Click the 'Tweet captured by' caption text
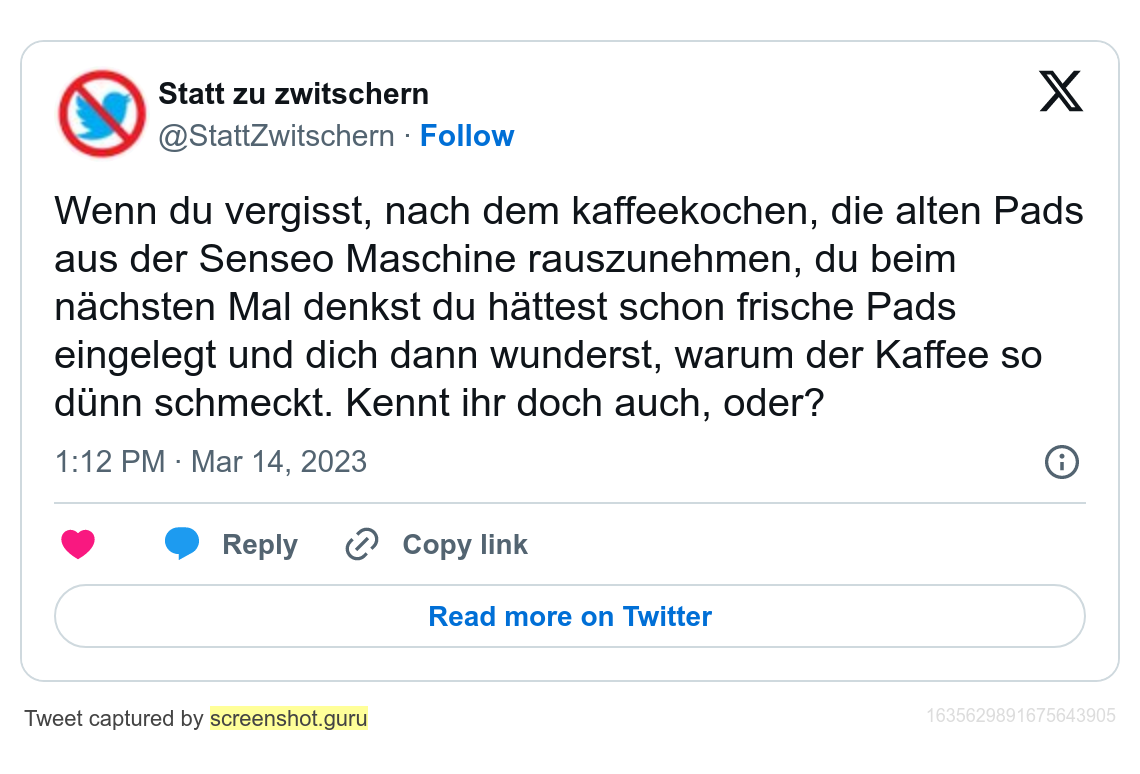1140x774 pixels. (114, 718)
